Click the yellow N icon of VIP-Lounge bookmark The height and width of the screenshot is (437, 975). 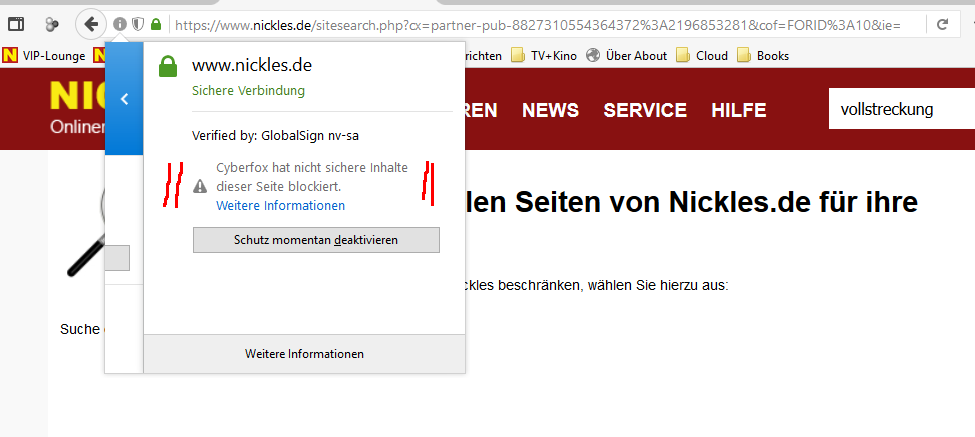[10, 56]
